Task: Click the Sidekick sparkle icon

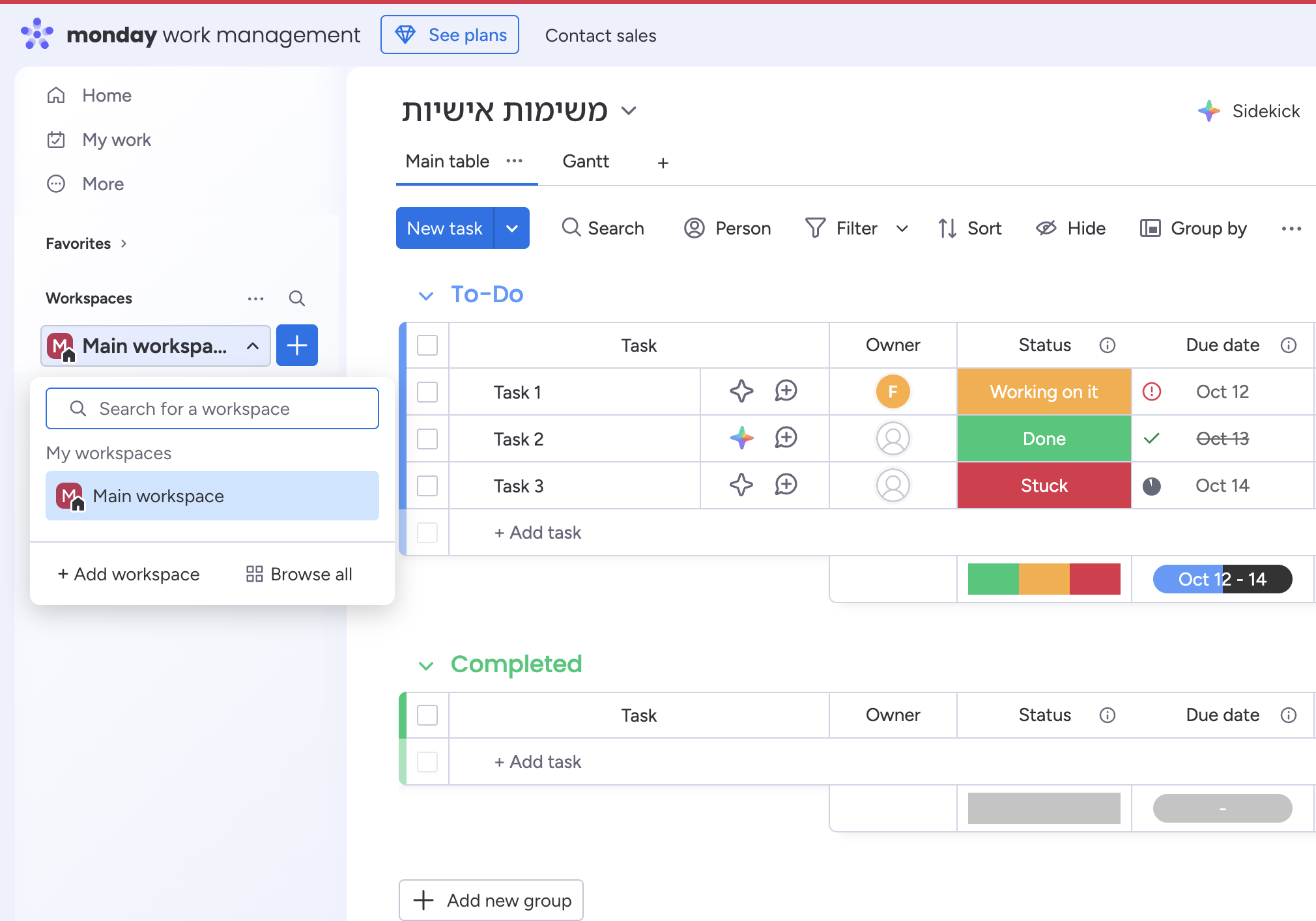Action: [1209, 111]
